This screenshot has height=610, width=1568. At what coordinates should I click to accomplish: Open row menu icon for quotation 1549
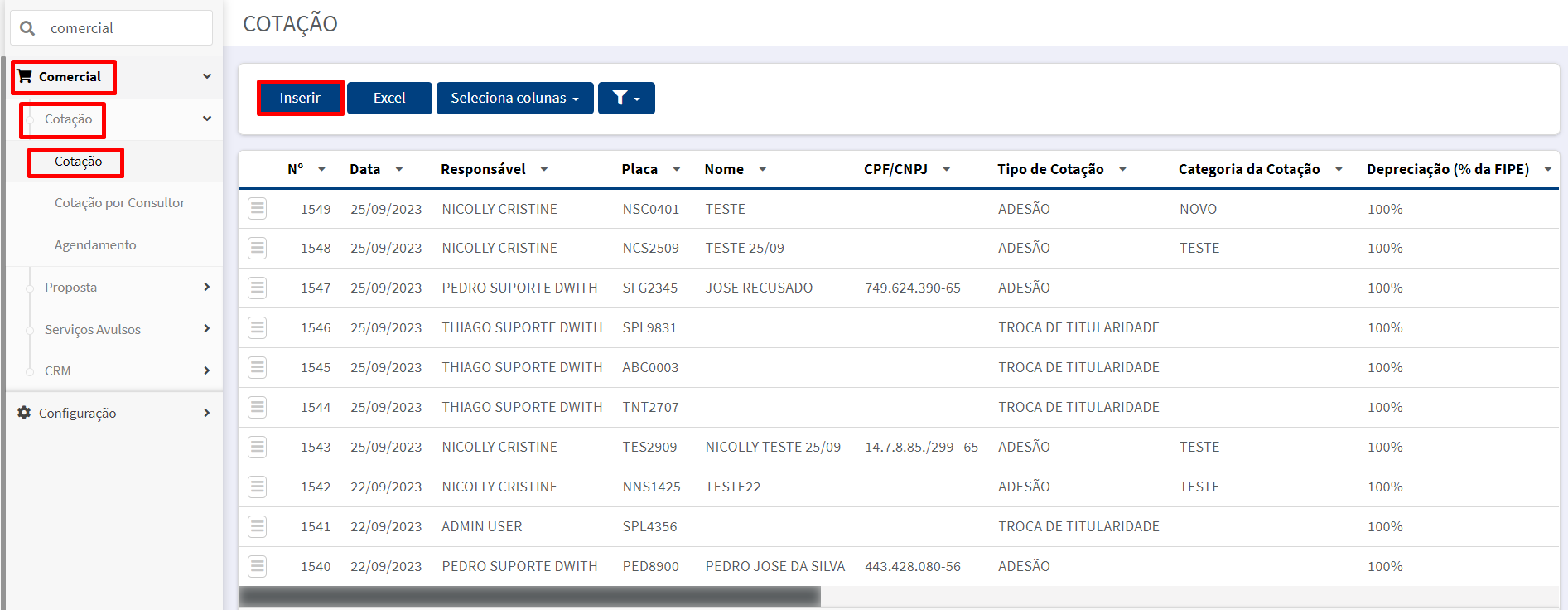click(258, 209)
